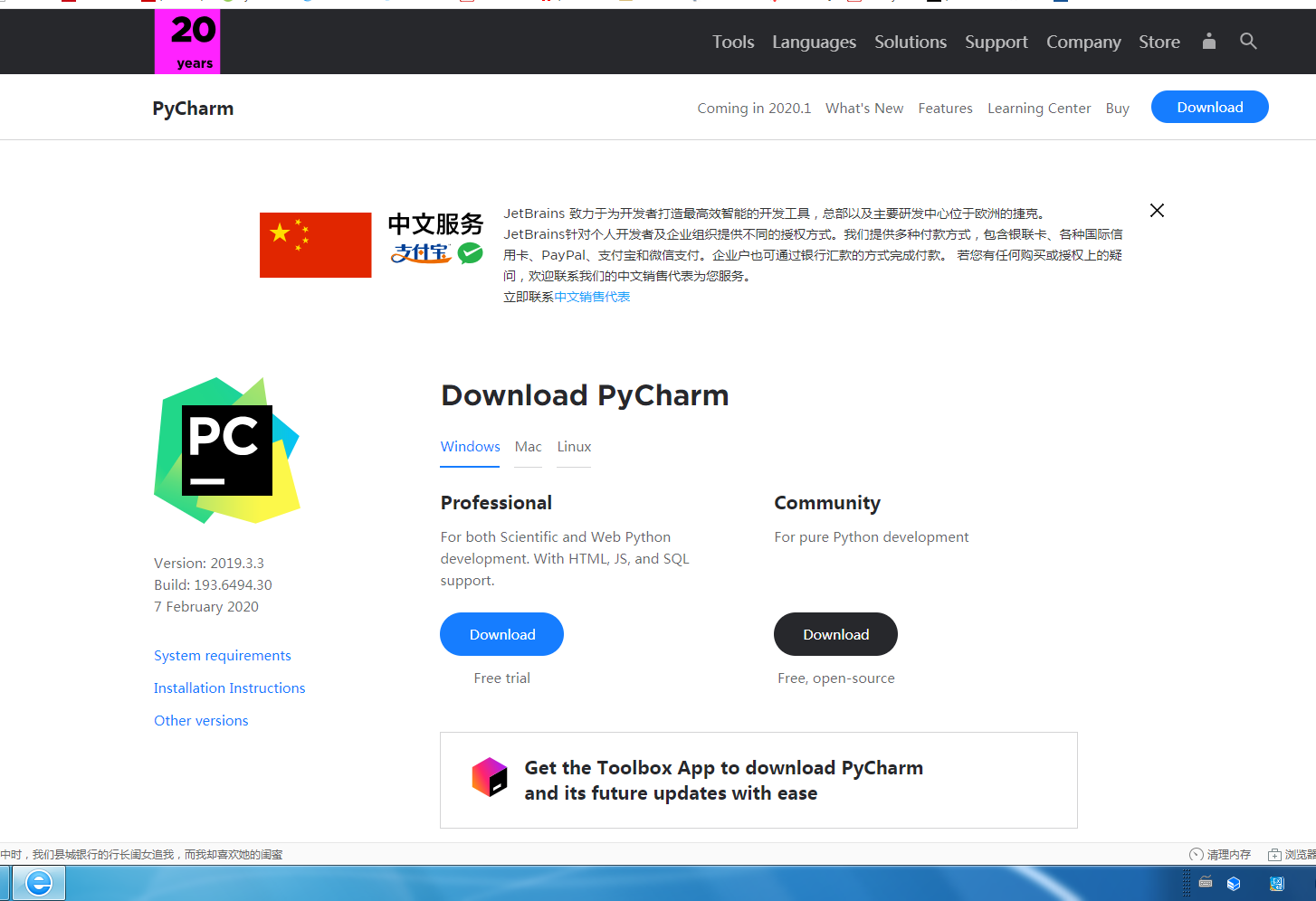
Task: Click the 'Free trial' label
Action: (x=502, y=678)
